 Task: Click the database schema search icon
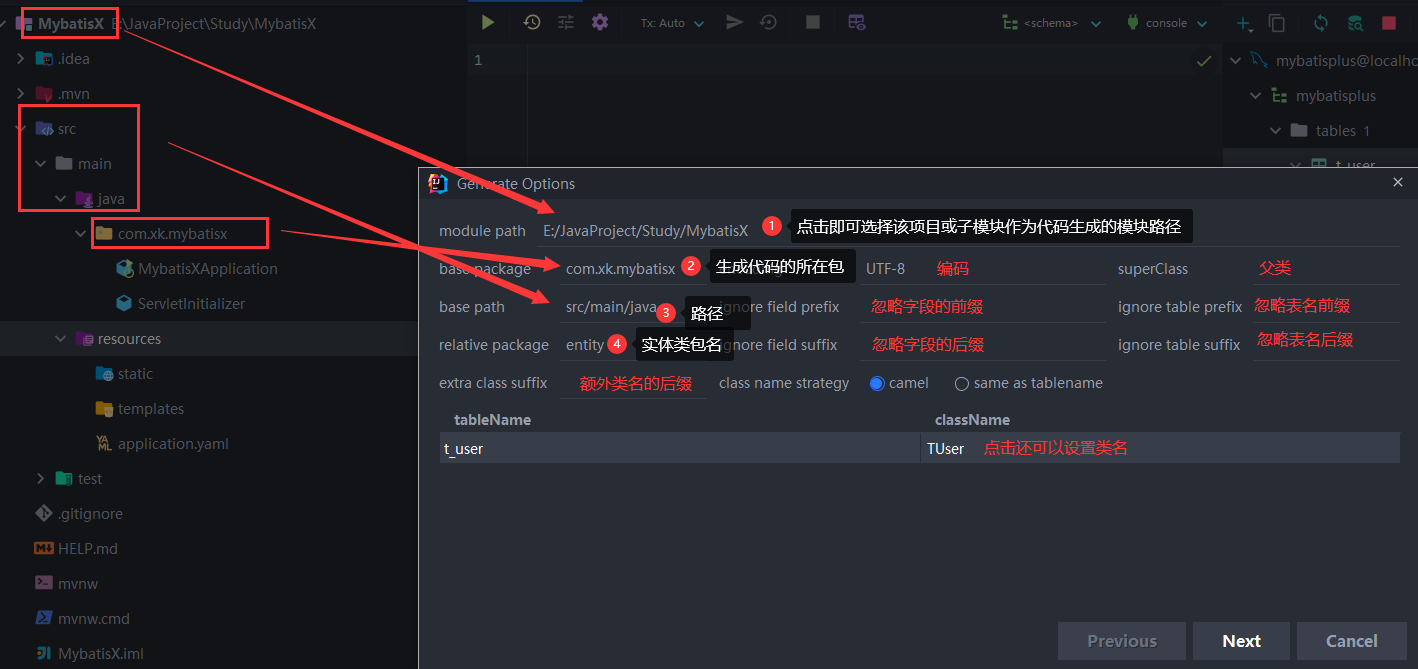click(x=1355, y=23)
